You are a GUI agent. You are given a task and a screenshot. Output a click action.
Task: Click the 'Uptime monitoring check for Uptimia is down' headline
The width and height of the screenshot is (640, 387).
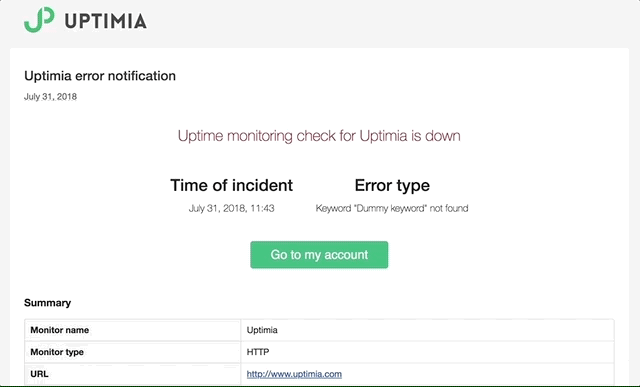[319, 136]
